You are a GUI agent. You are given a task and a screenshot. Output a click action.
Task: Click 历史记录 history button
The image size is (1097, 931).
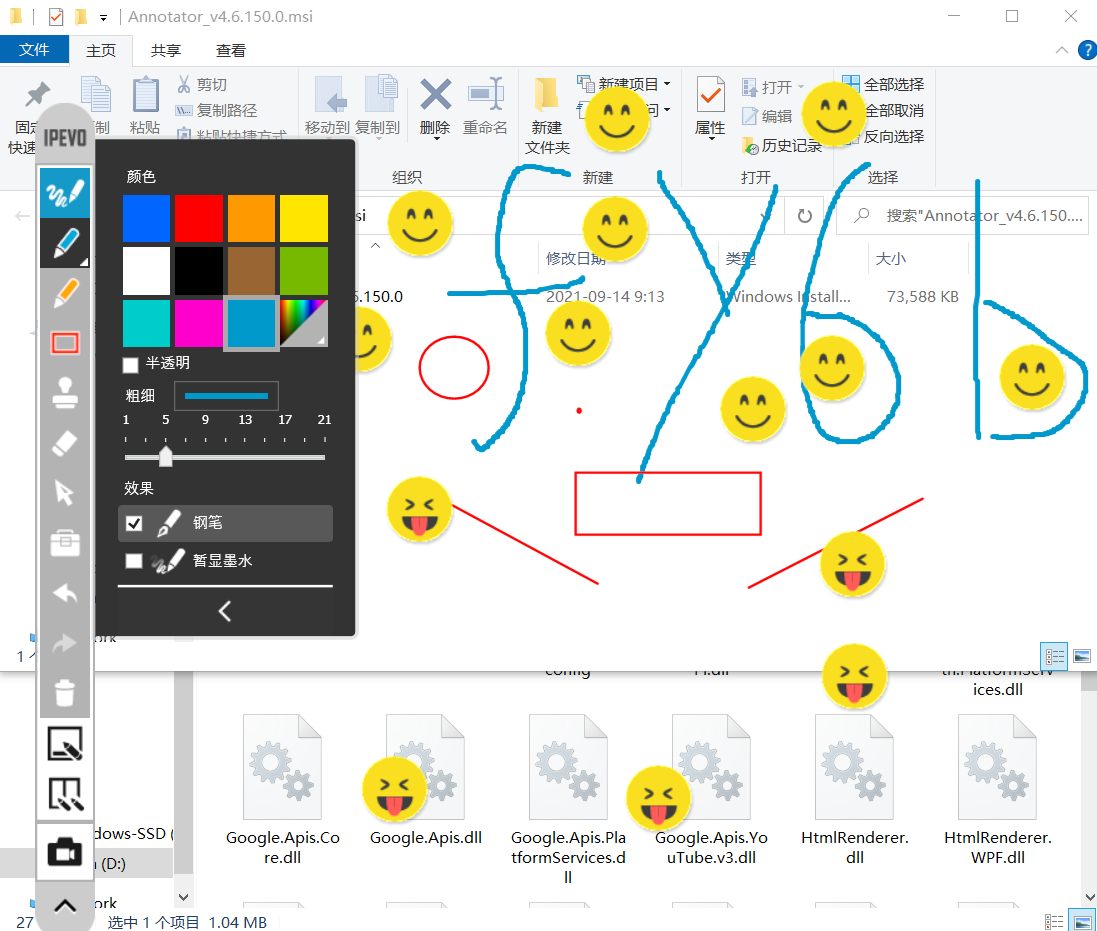click(782, 145)
